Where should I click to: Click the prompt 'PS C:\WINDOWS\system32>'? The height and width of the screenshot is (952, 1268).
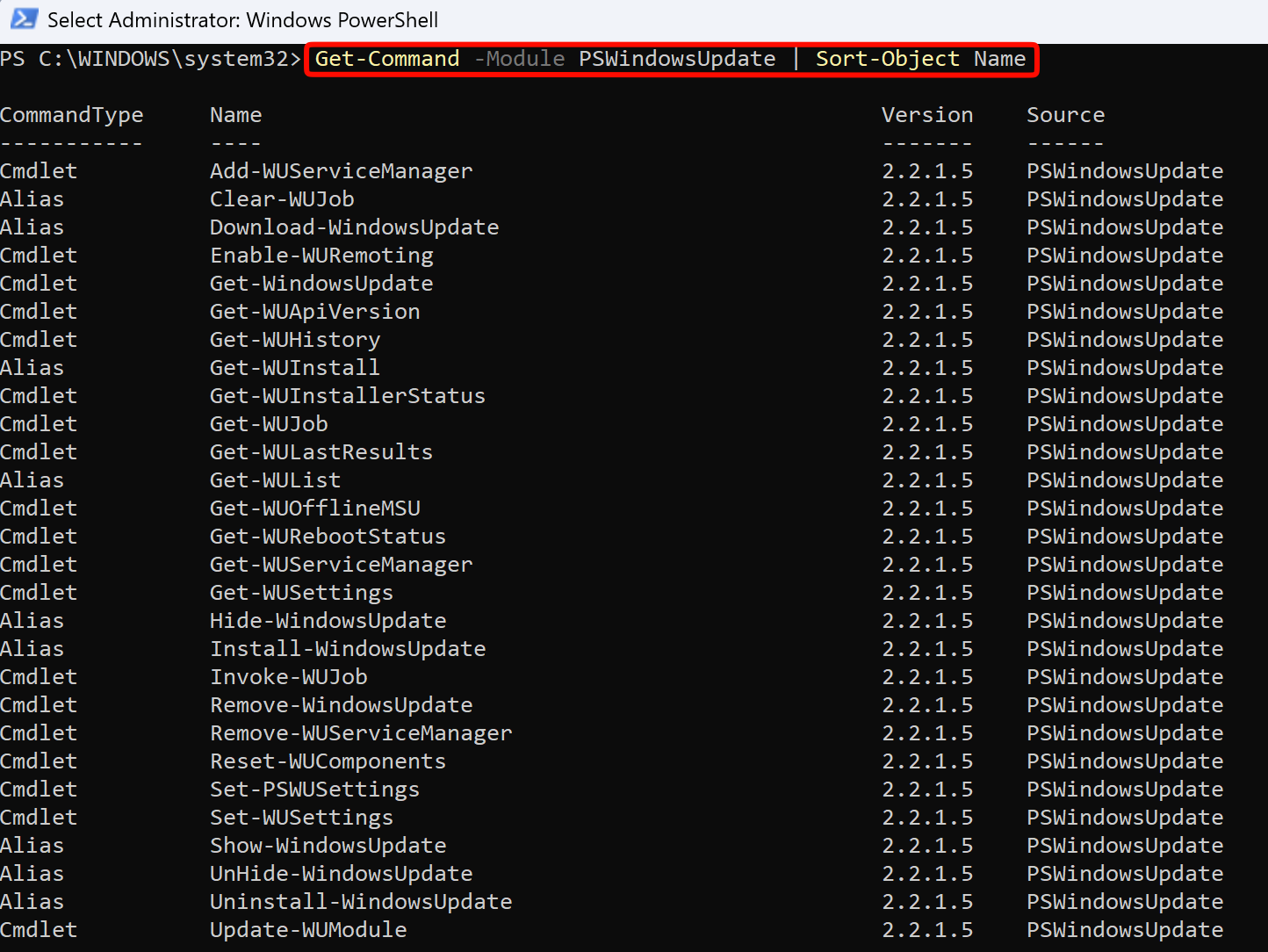151,59
